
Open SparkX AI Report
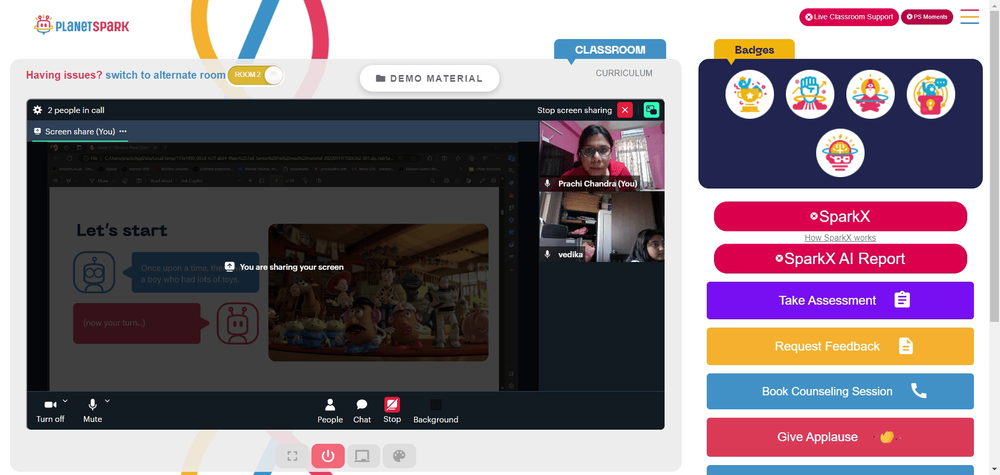pyautogui.click(x=840, y=259)
